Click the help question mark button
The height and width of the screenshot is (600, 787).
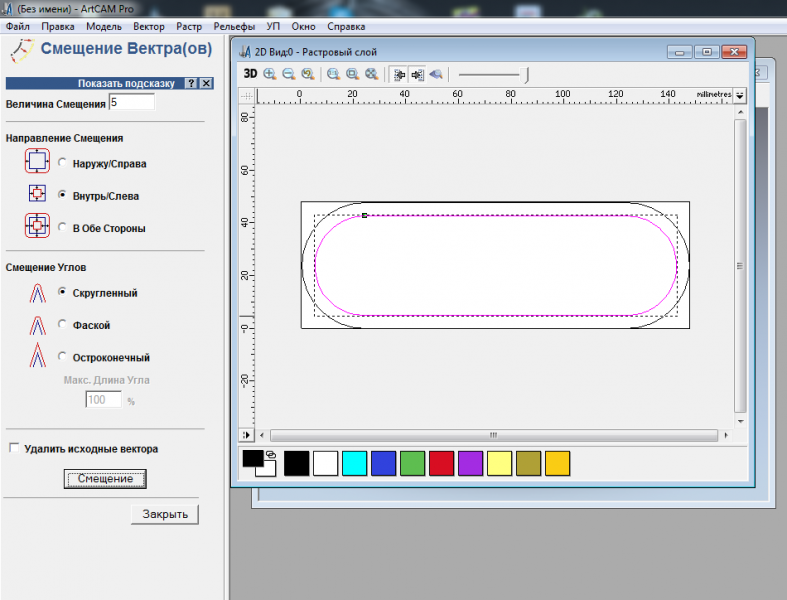point(191,83)
